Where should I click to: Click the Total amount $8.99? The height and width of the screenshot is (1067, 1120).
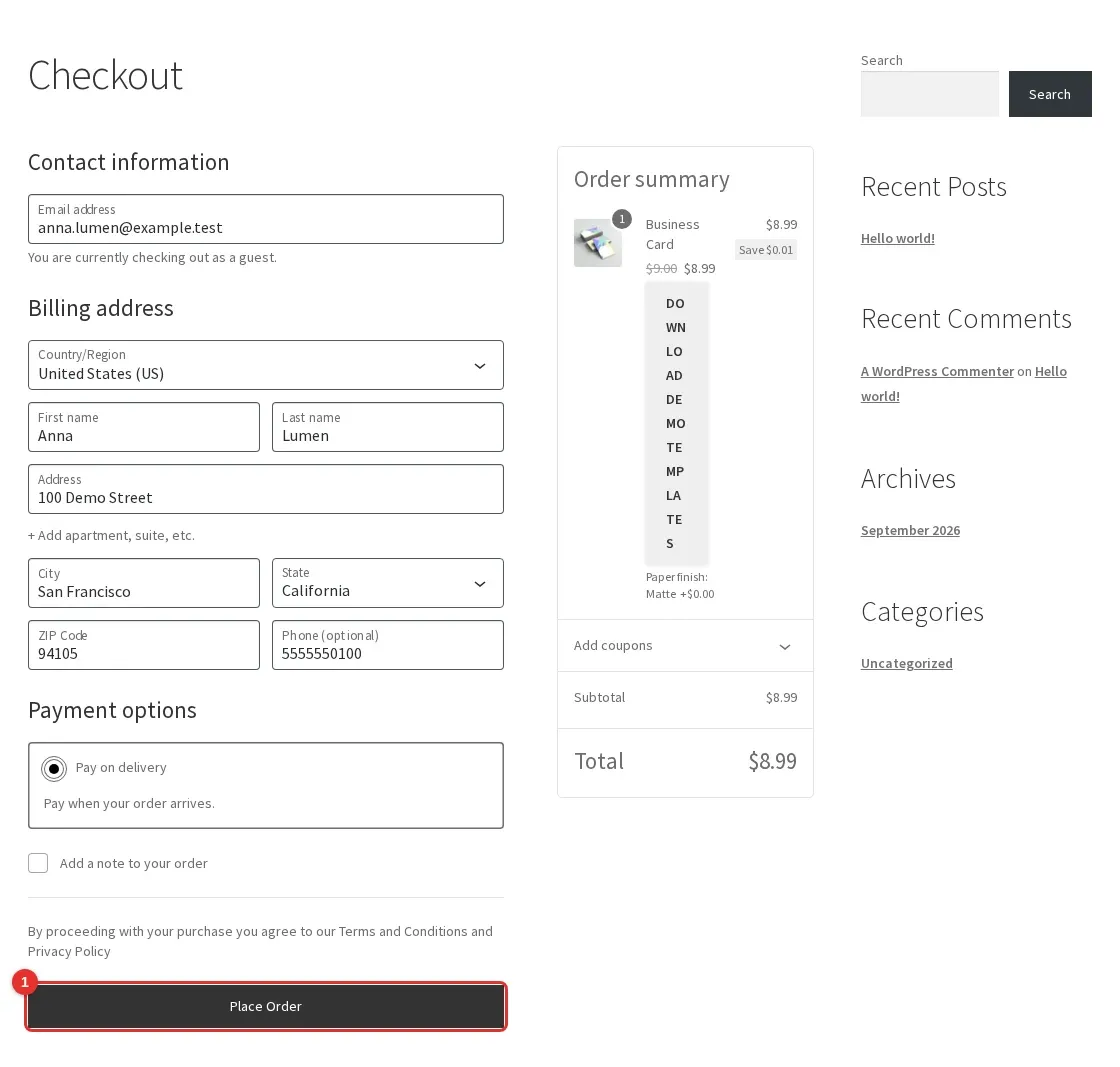pos(772,761)
